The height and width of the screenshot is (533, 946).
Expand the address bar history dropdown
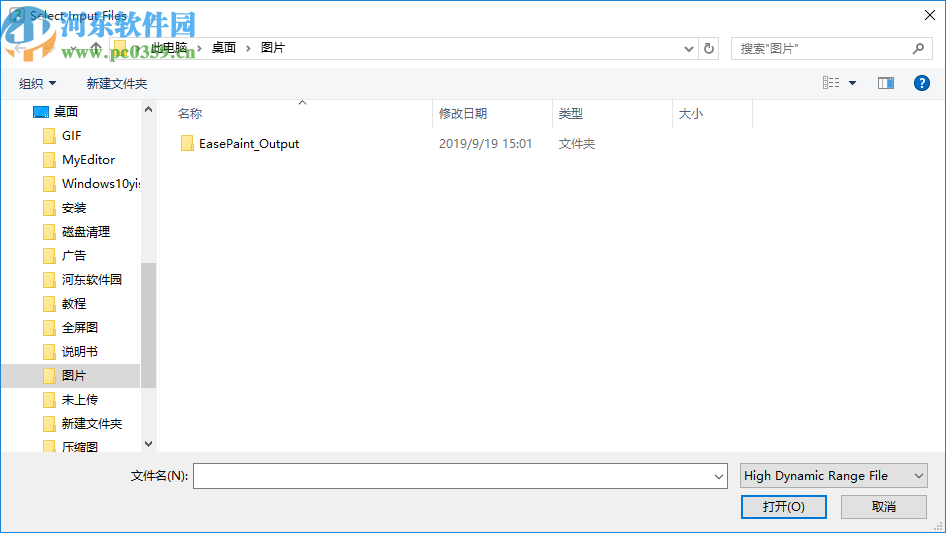pos(688,49)
